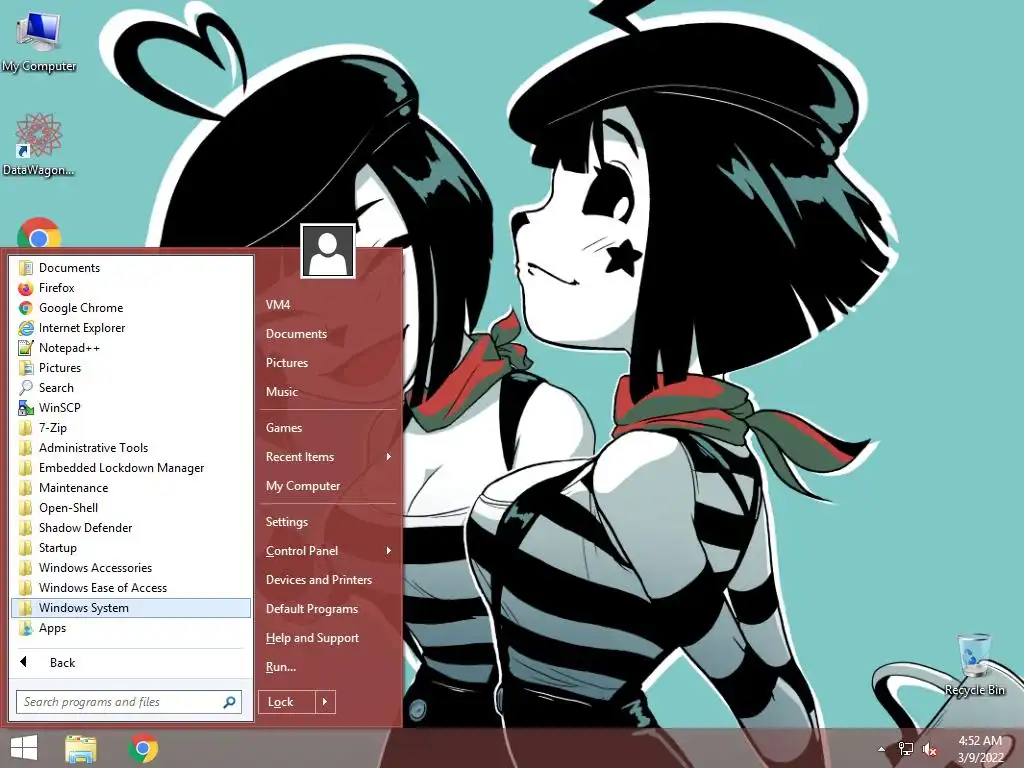
Task: Open the Games entry
Action: (328, 428)
